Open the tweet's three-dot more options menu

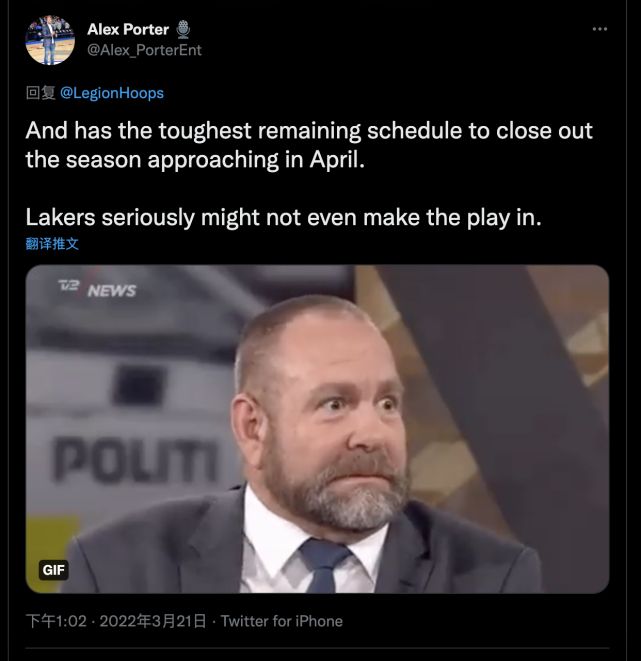[x=599, y=29]
